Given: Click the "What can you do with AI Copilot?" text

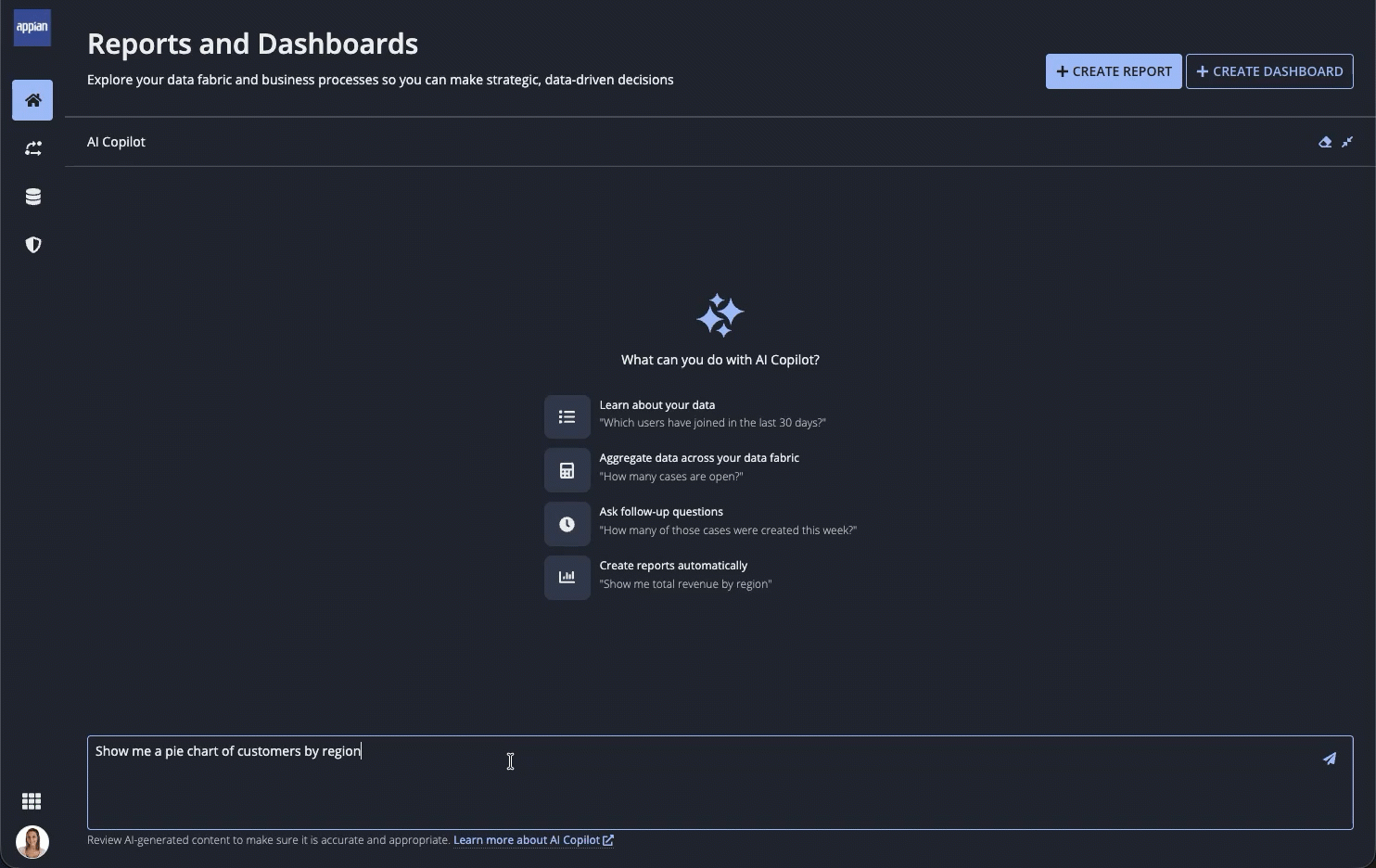Looking at the screenshot, I should coord(720,360).
